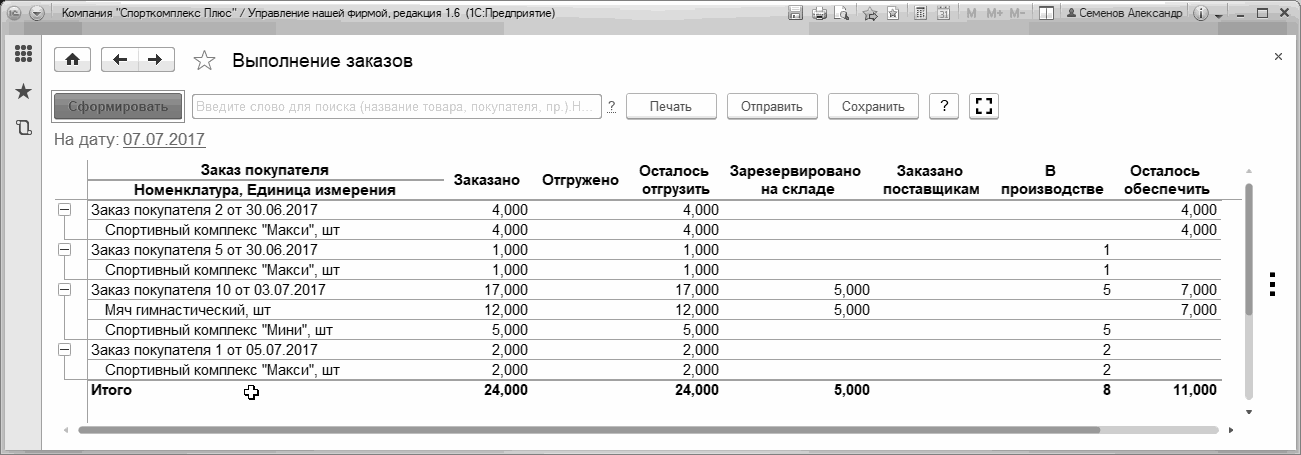Click the M+ memory button

tap(994, 14)
